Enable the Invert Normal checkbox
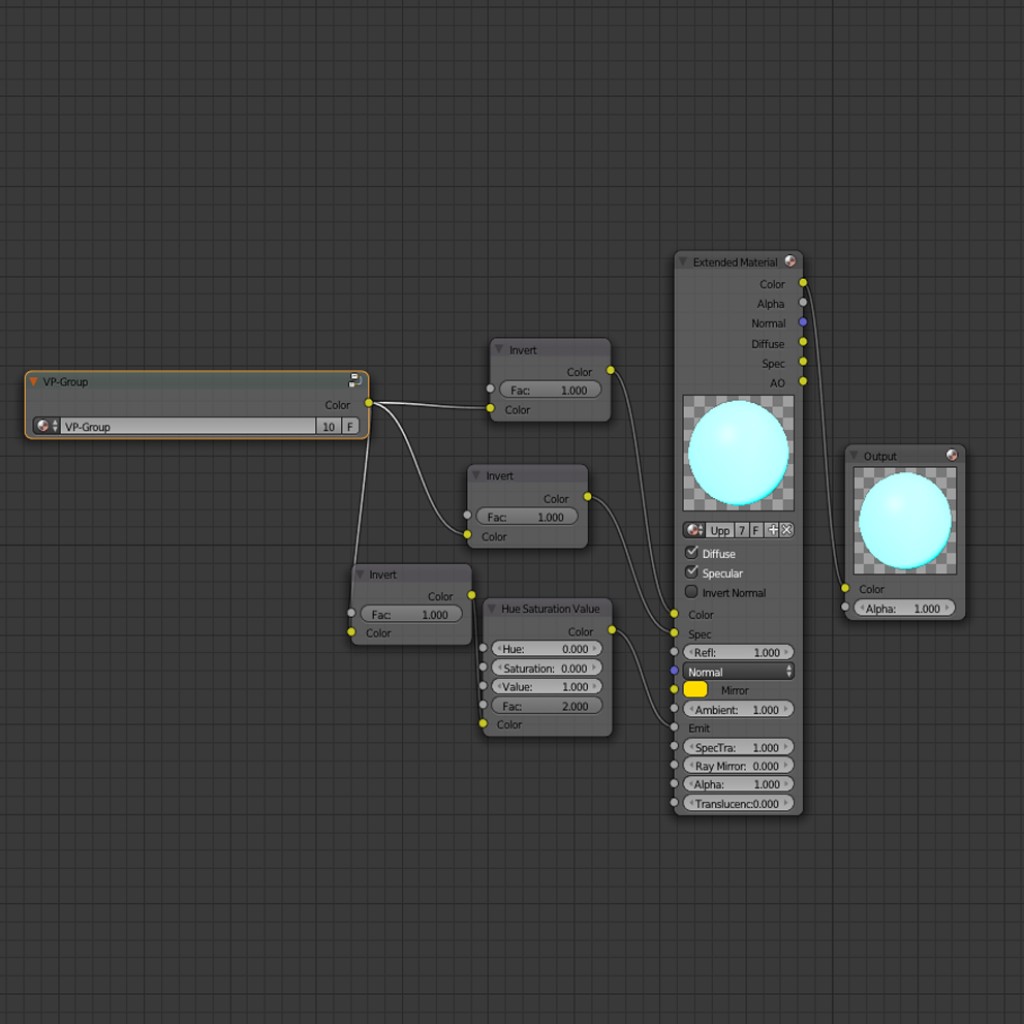 tap(691, 592)
